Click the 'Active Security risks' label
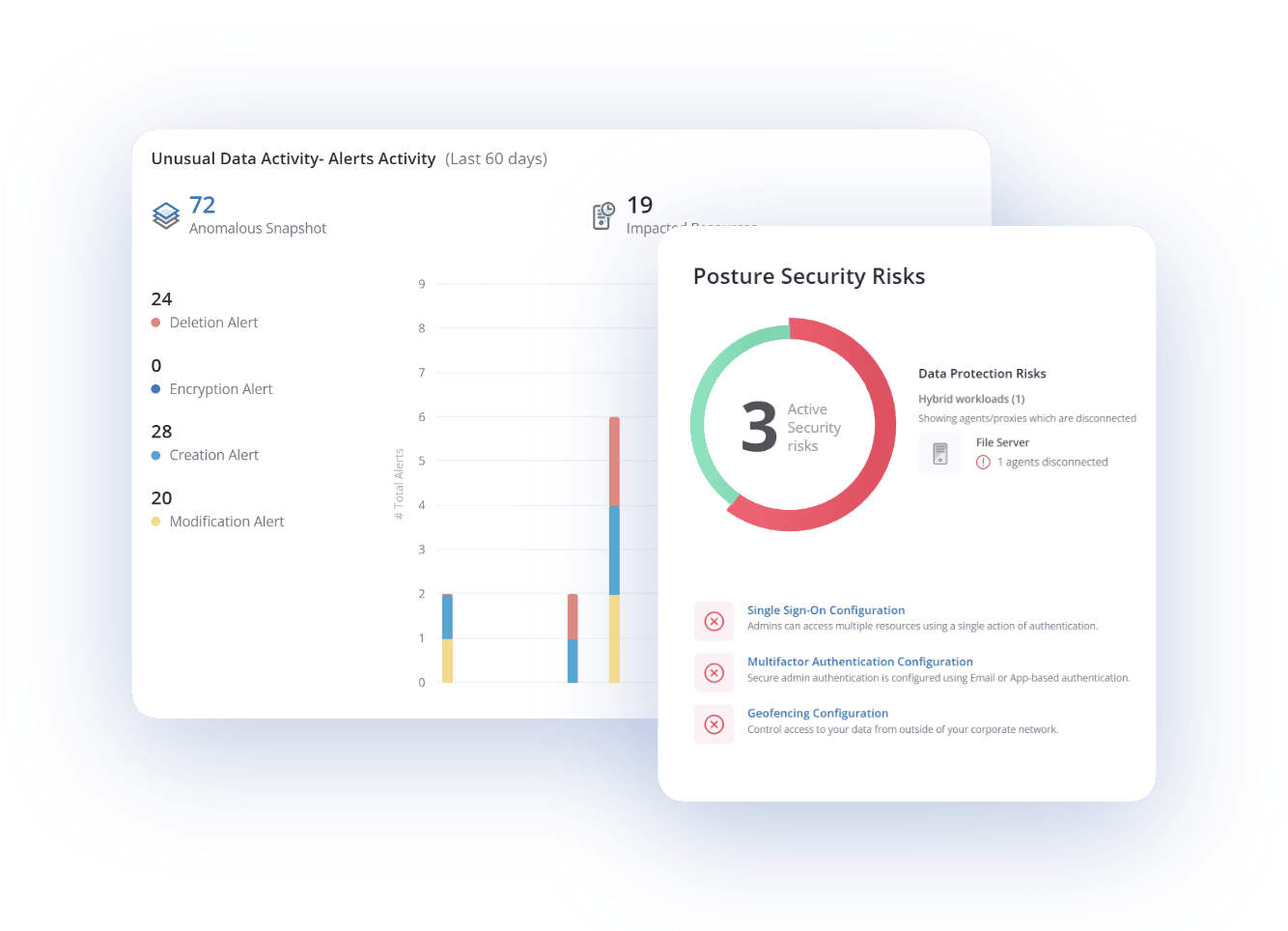1288x931 pixels. 814,428
